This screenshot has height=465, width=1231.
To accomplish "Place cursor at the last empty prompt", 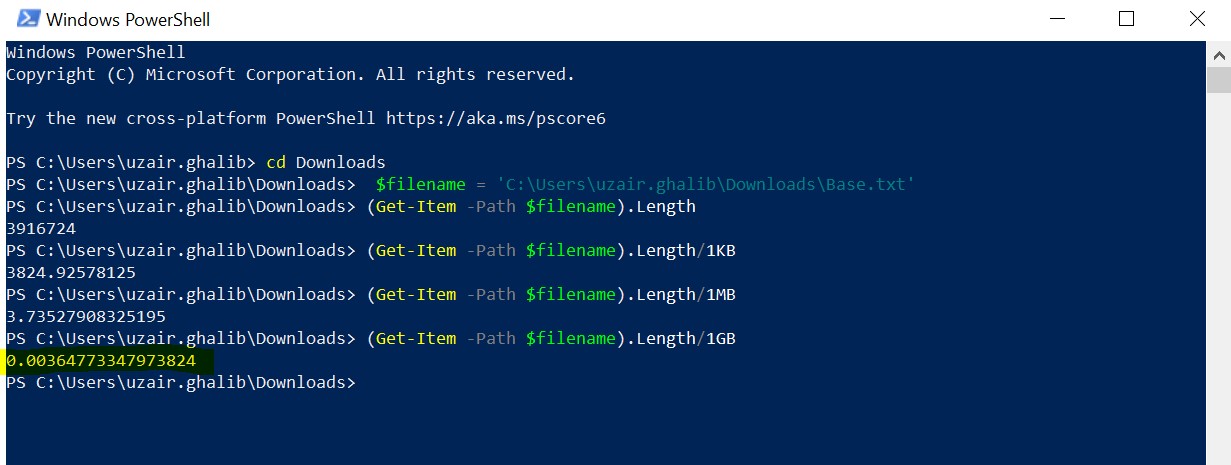I will click(x=362, y=382).
